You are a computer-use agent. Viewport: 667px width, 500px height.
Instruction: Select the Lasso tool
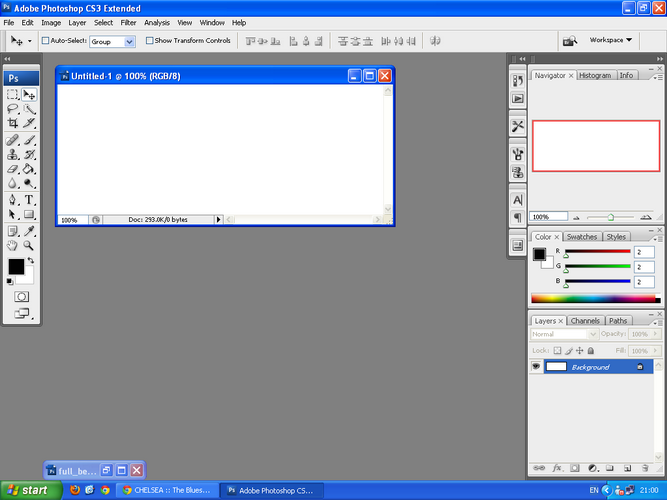13,109
